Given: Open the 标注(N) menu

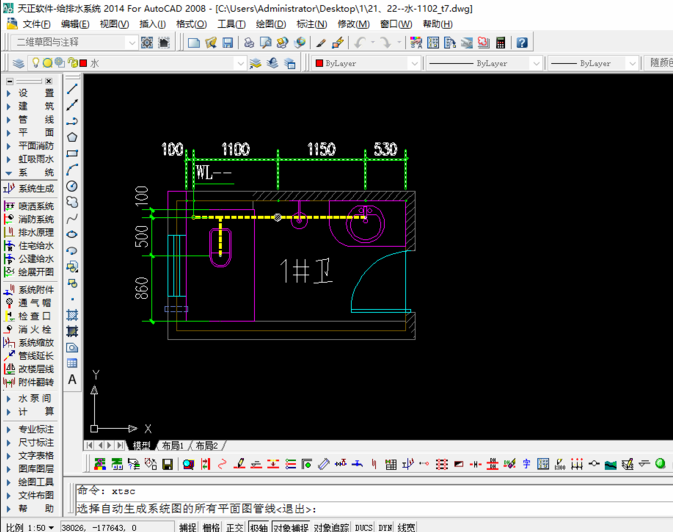Looking at the screenshot, I should [312, 24].
